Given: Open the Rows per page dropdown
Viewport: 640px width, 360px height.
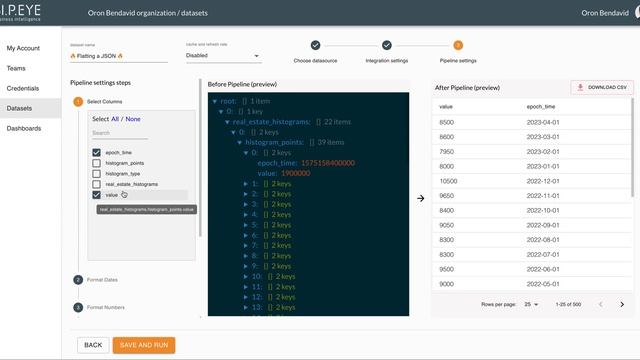Looking at the screenshot, I should click(x=531, y=304).
